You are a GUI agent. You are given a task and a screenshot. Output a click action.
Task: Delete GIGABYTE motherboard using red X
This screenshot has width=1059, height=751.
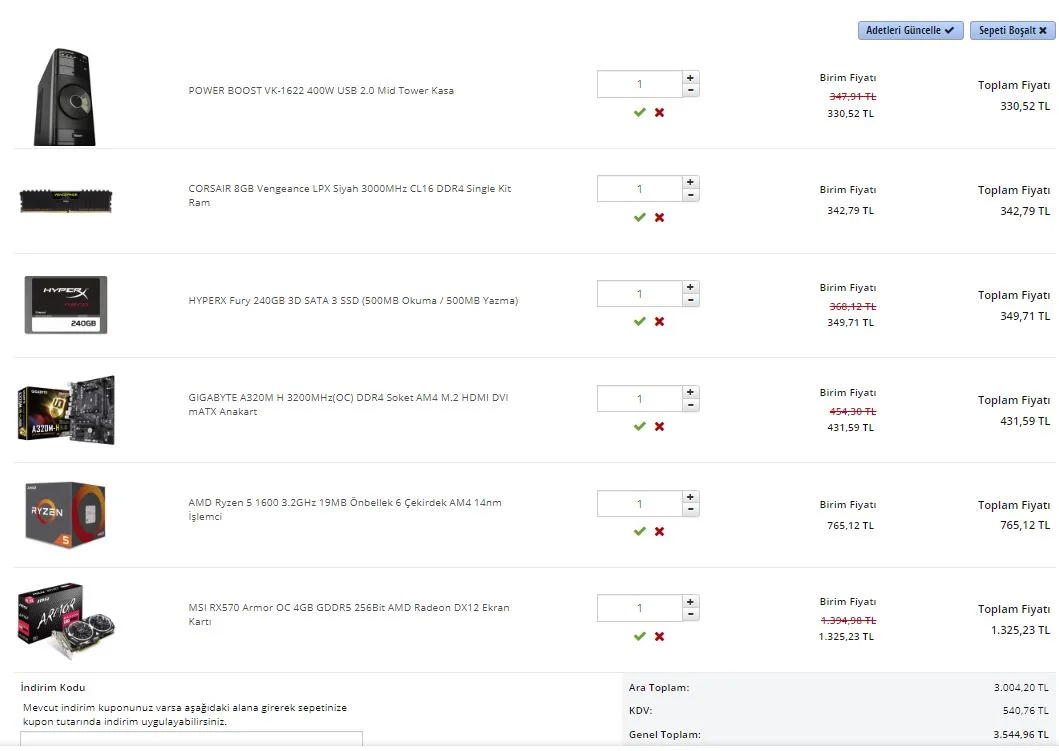click(x=659, y=427)
